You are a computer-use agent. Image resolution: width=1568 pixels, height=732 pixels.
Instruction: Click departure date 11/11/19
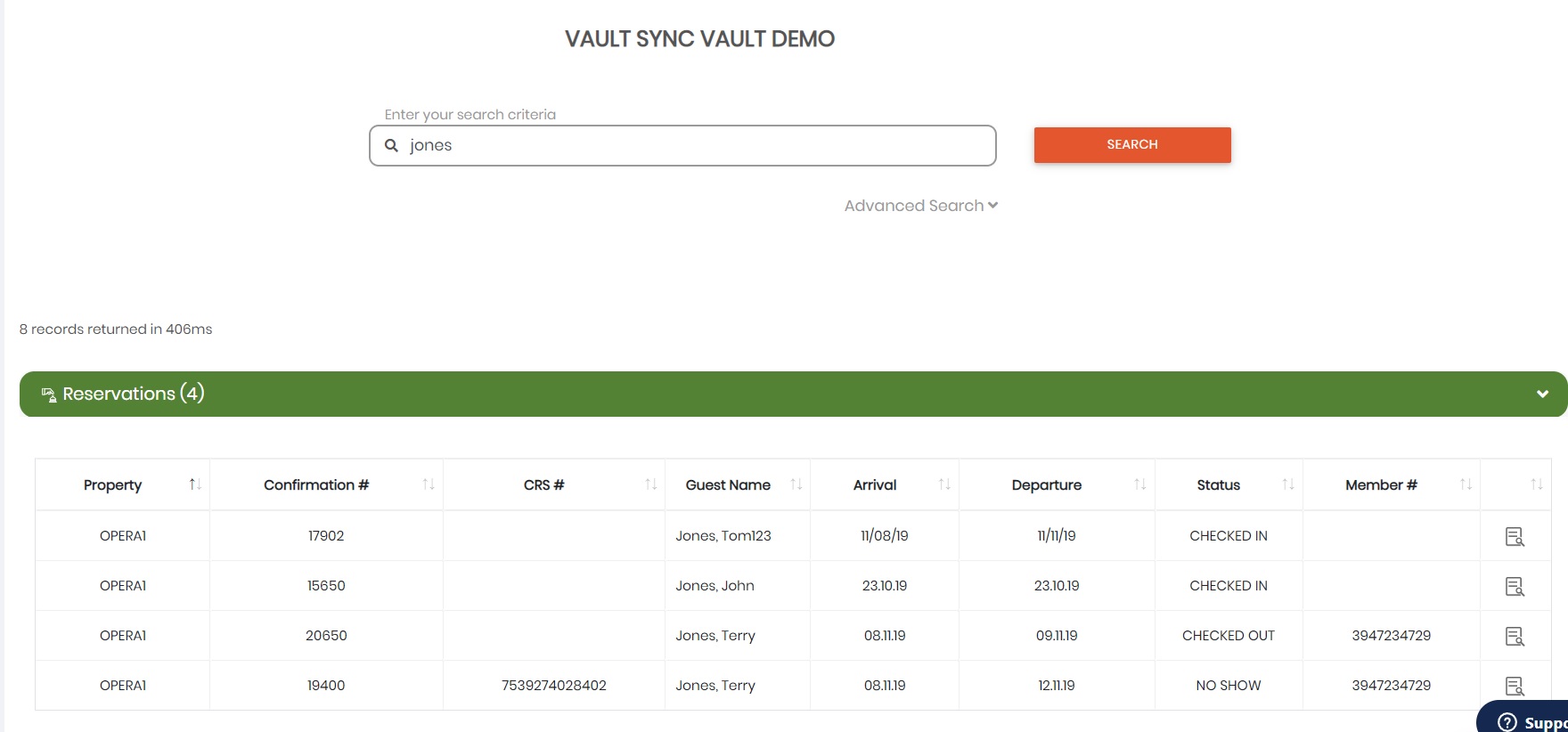click(x=1057, y=536)
